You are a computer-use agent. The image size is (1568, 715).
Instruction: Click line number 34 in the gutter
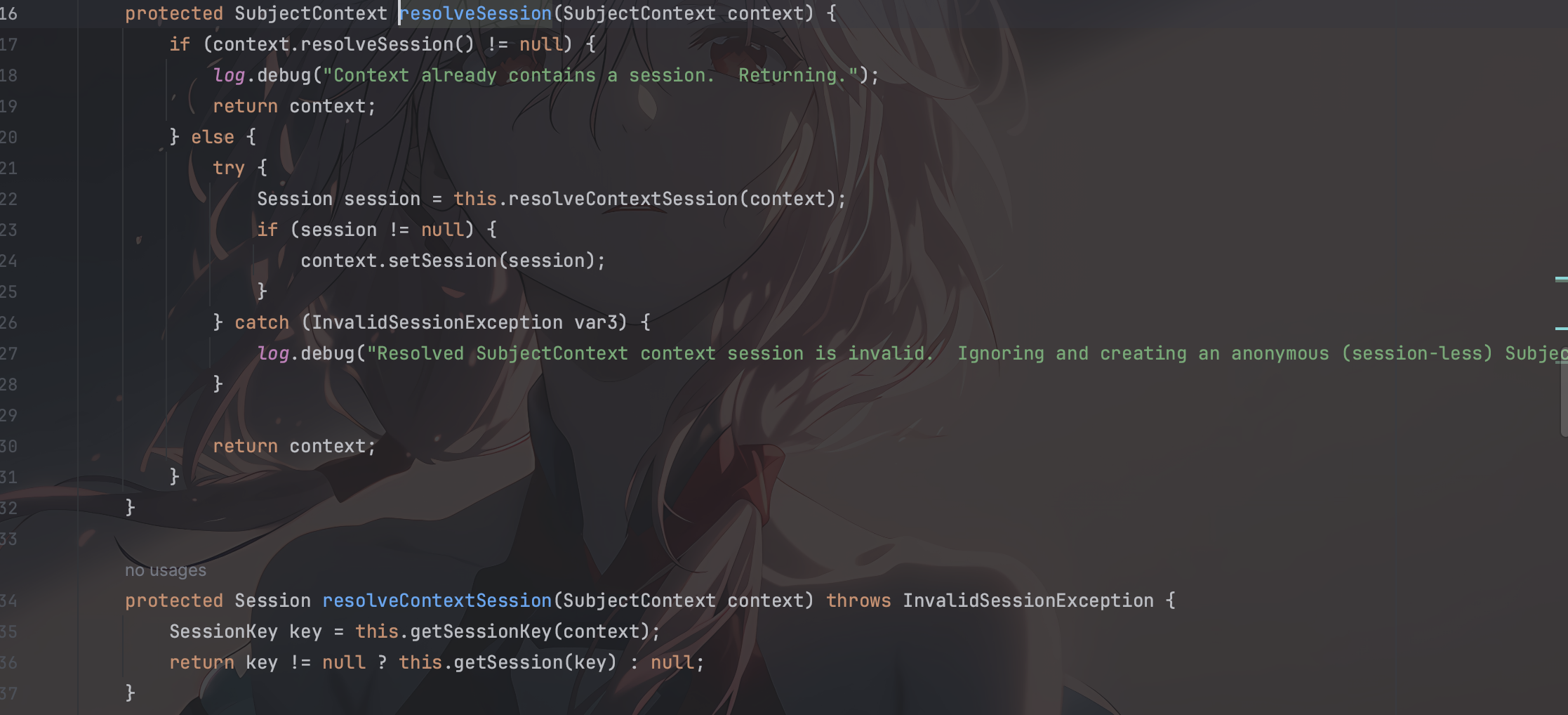coord(8,601)
